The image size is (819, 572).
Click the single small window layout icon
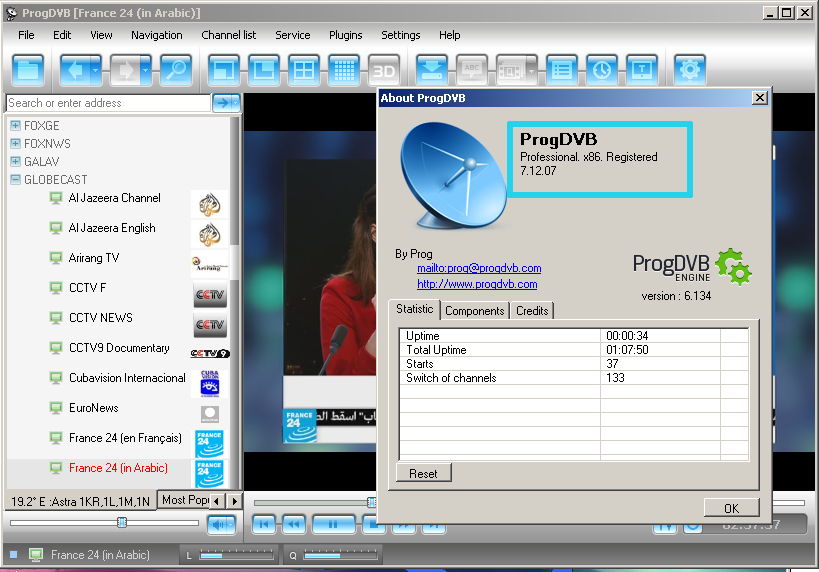224,69
